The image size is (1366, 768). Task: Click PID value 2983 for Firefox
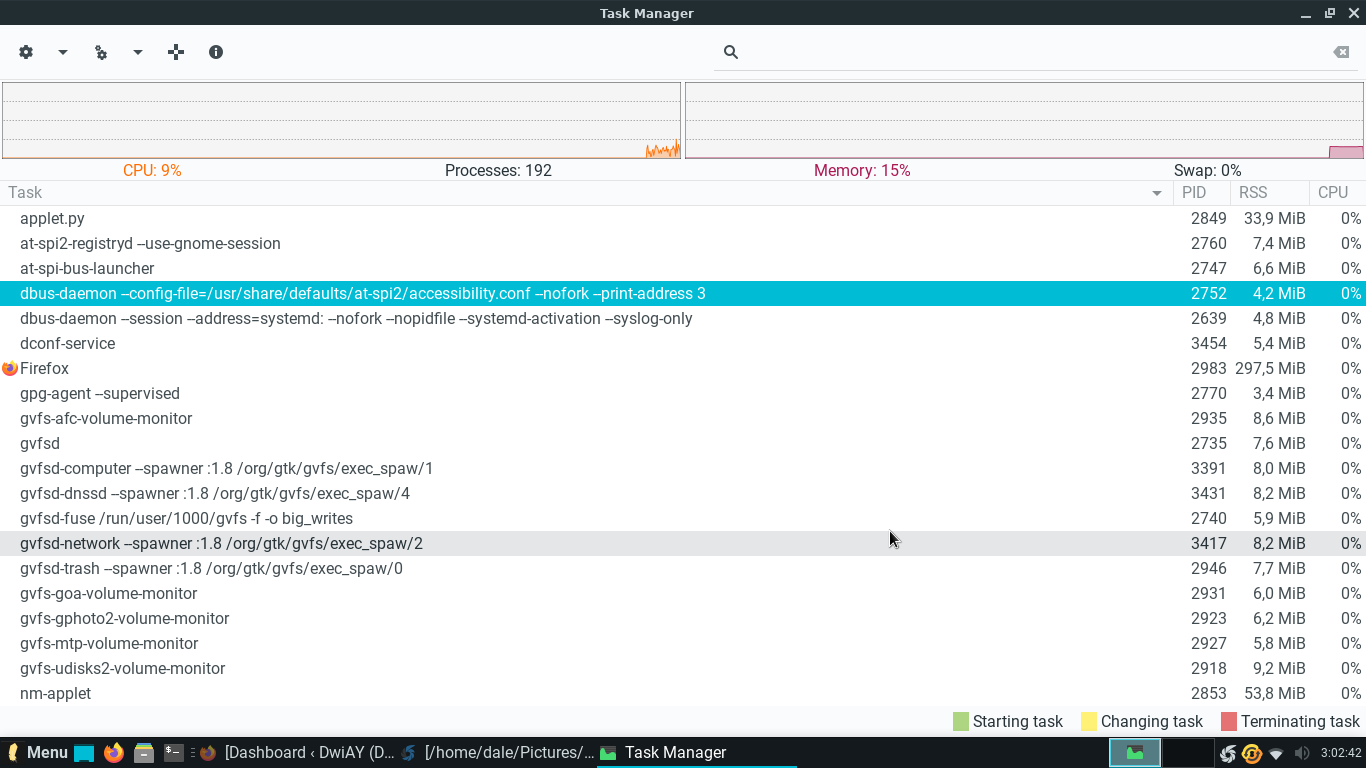1208,368
